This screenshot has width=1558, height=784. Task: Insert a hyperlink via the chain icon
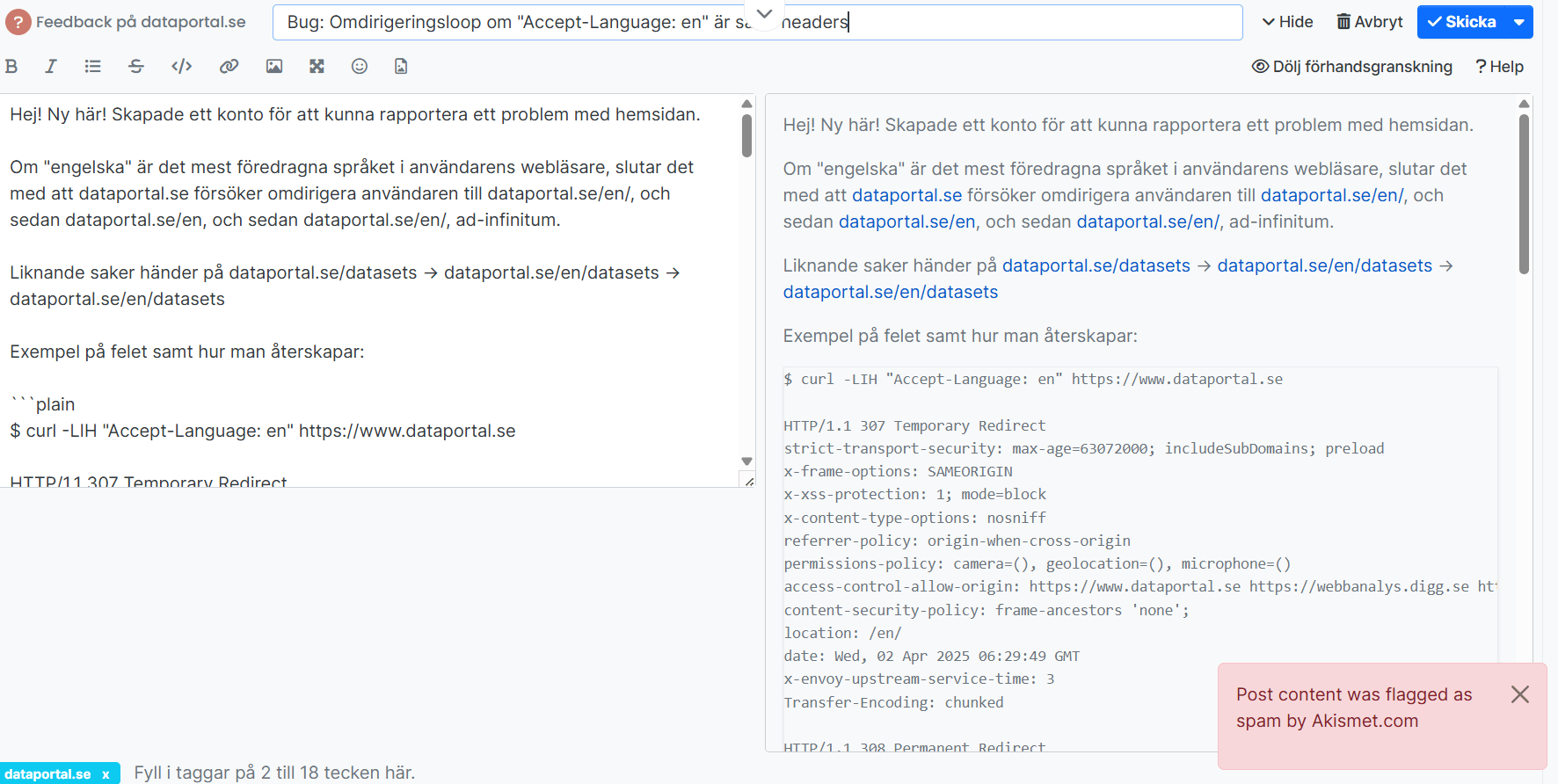coord(229,66)
